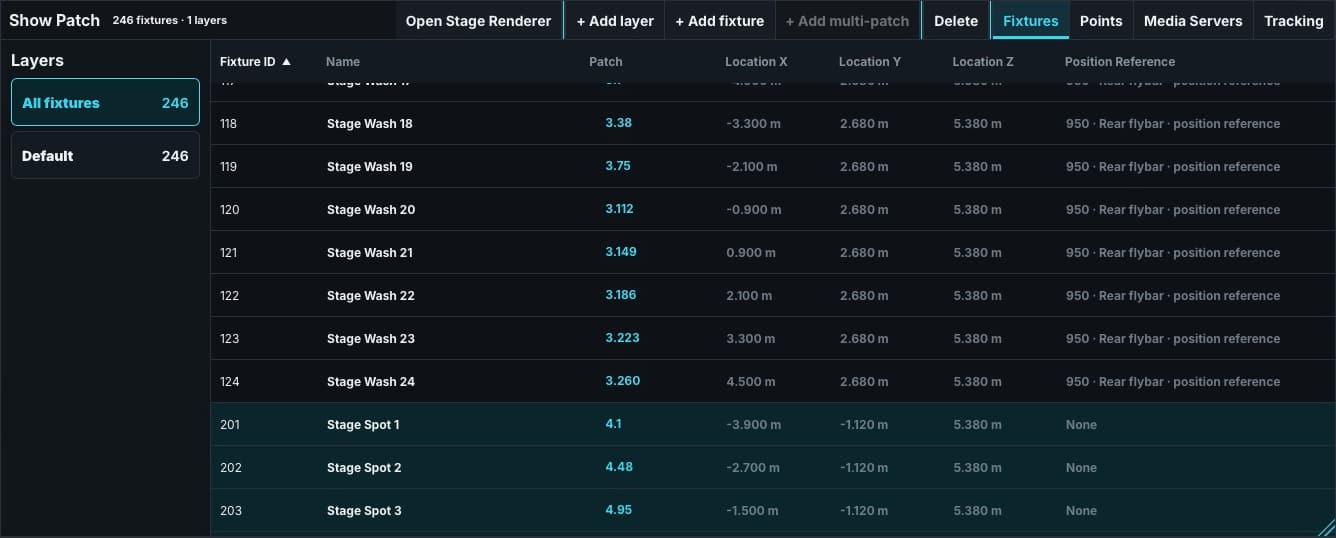
Task: Click fixture ID 118 cell
Action: click(x=229, y=124)
